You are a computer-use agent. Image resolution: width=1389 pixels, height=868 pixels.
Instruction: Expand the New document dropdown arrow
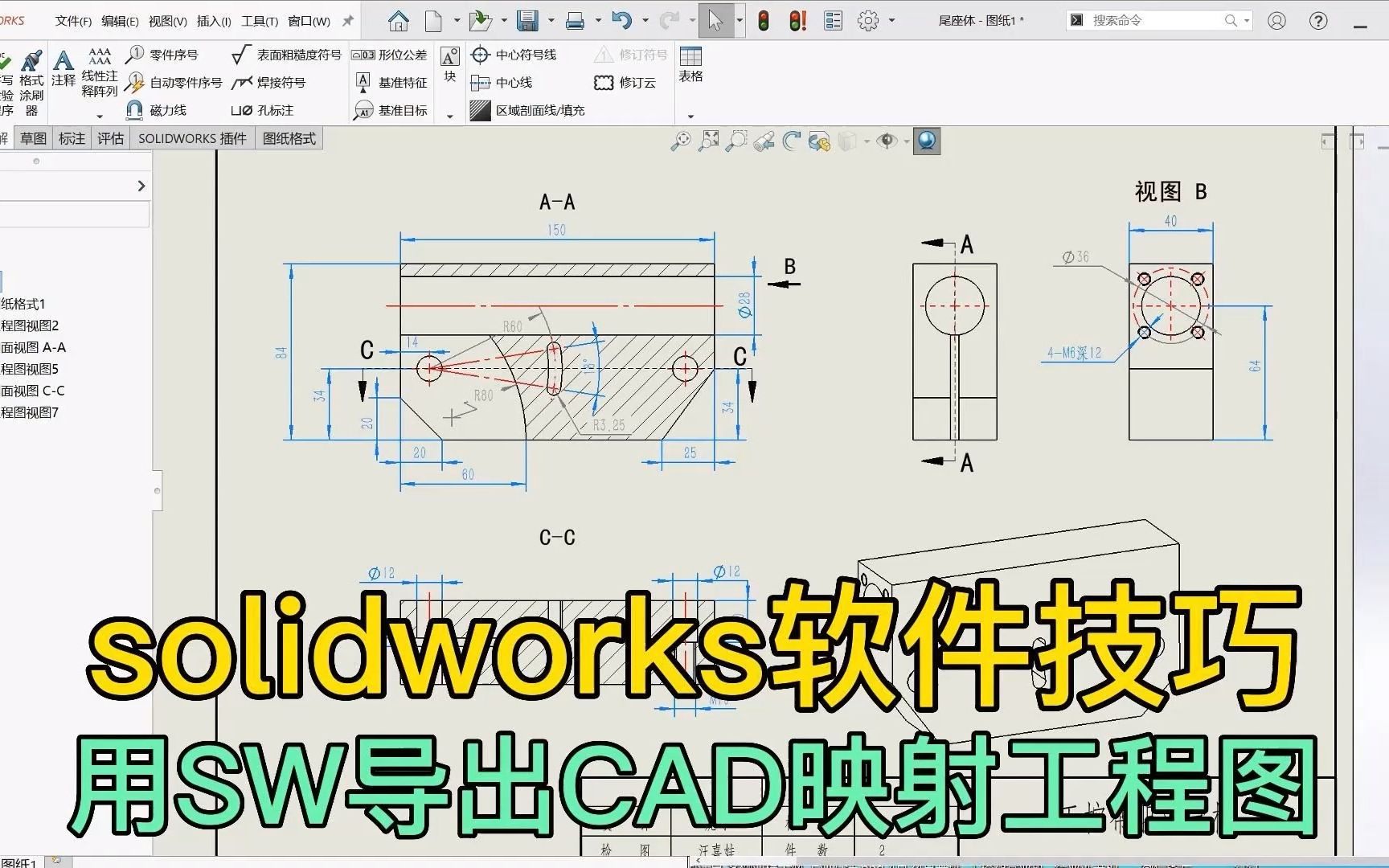click(457, 21)
